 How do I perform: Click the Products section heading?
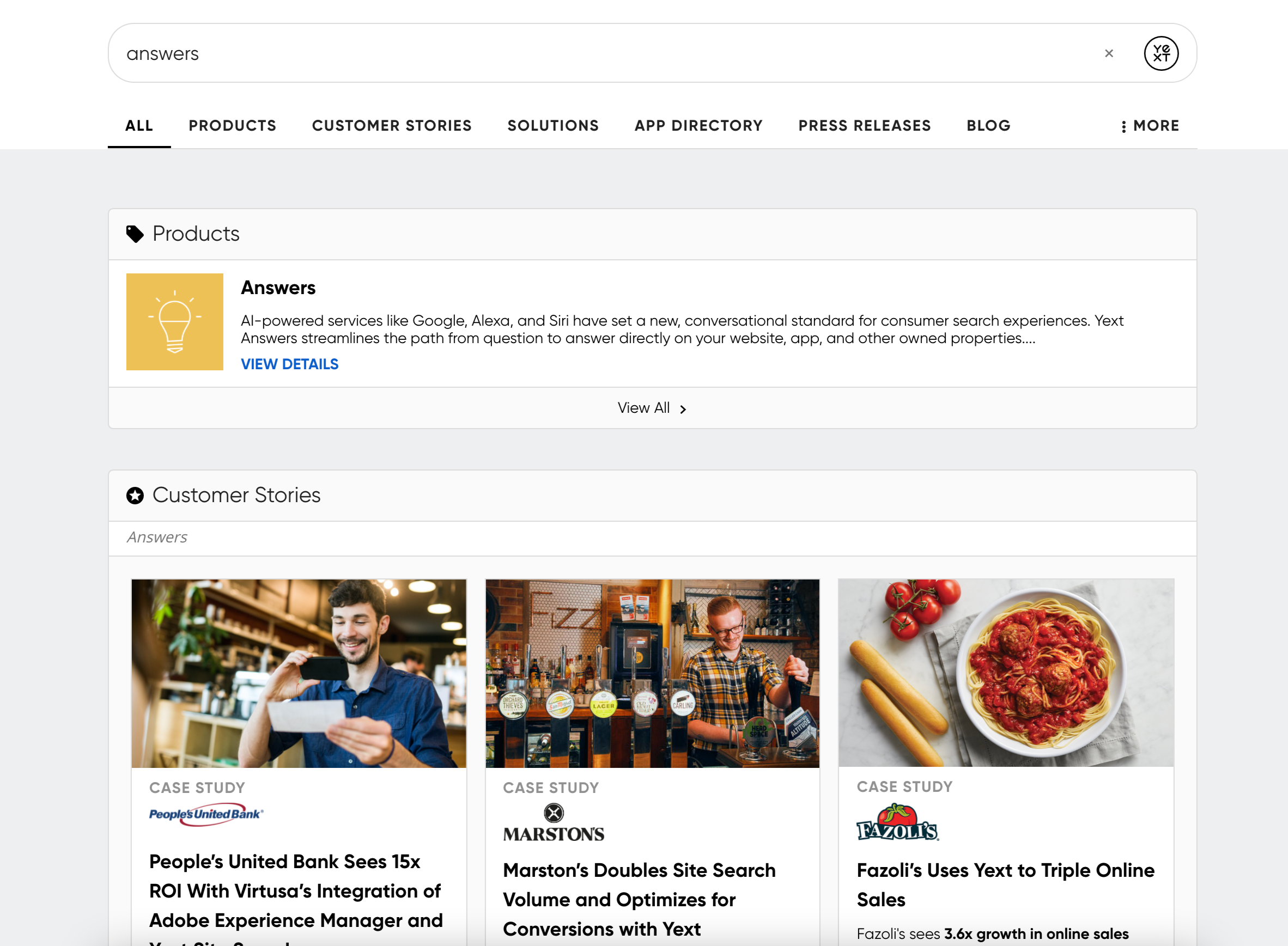(x=196, y=234)
